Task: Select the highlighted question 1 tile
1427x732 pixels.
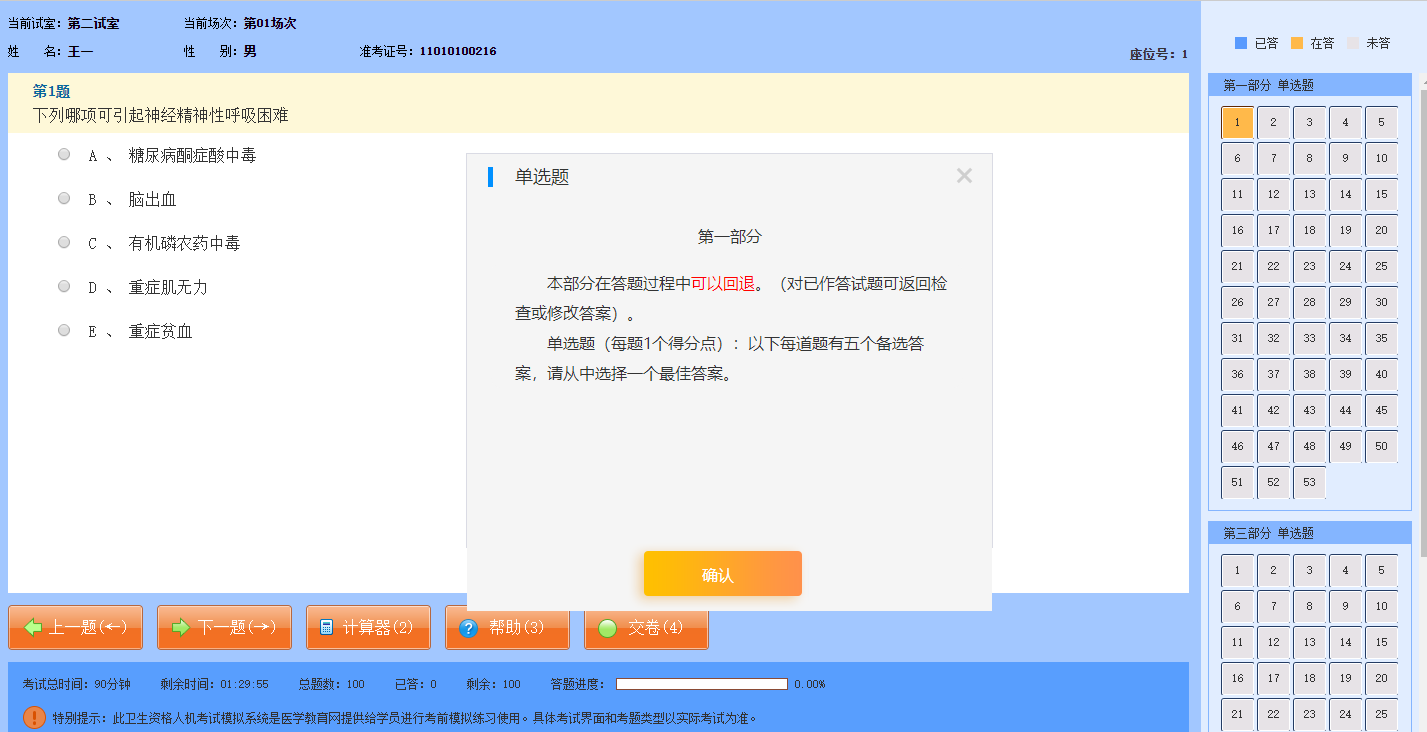Action: click(x=1237, y=122)
